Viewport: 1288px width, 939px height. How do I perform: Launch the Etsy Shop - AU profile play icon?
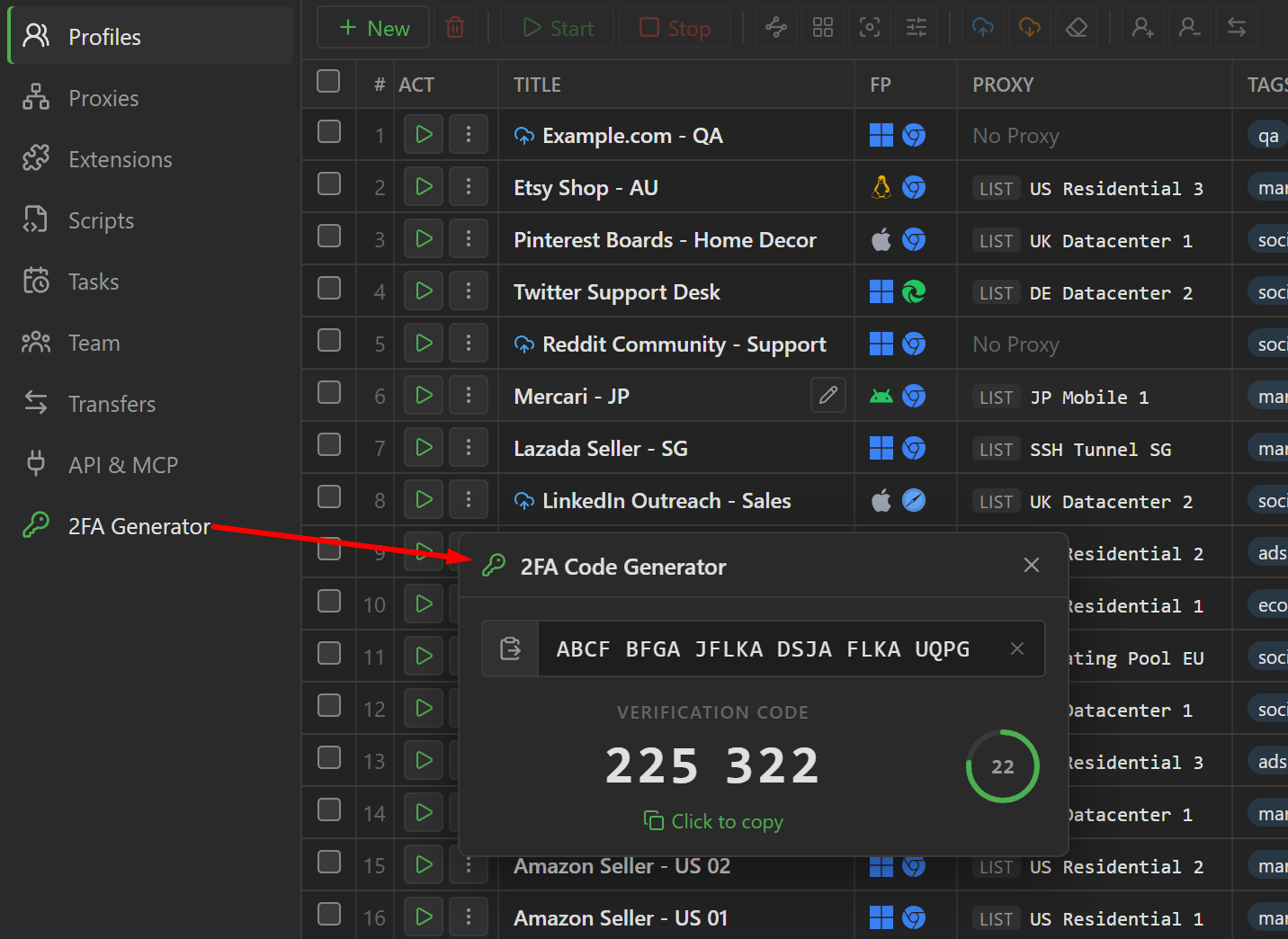pyautogui.click(x=424, y=187)
